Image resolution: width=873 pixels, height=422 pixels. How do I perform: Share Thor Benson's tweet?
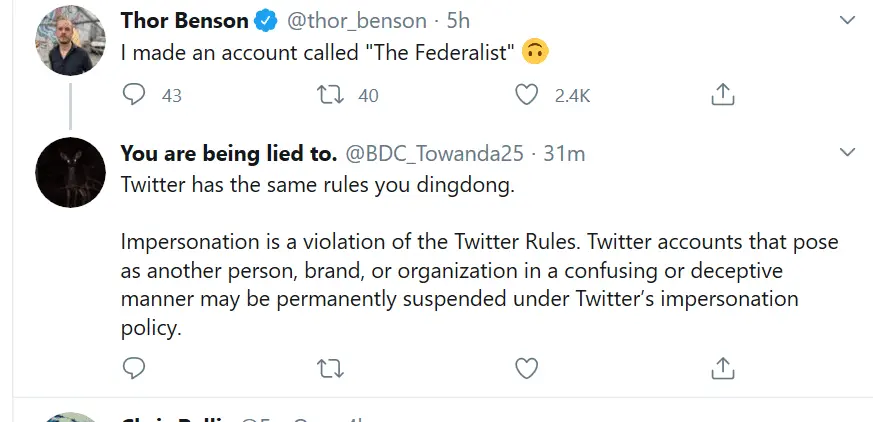point(722,95)
